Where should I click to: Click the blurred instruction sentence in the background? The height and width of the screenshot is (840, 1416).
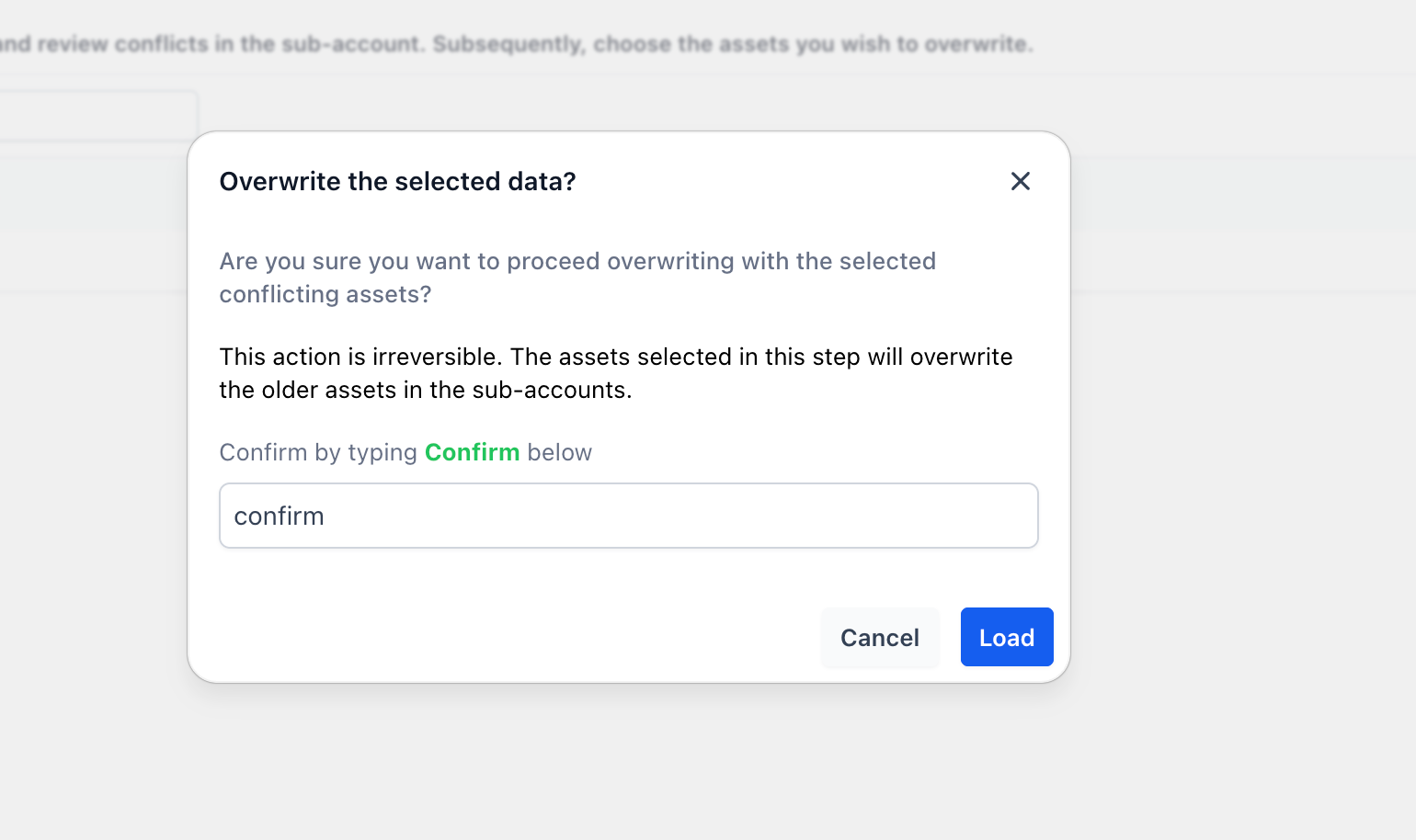516,44
